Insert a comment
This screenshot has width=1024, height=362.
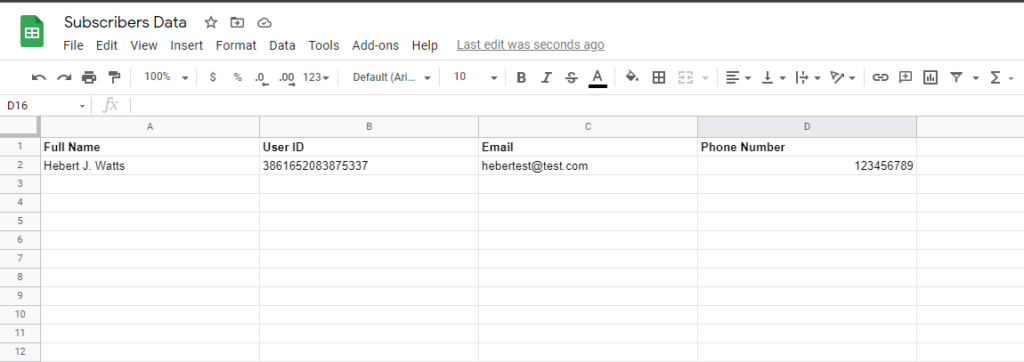[x=905, y=77]
